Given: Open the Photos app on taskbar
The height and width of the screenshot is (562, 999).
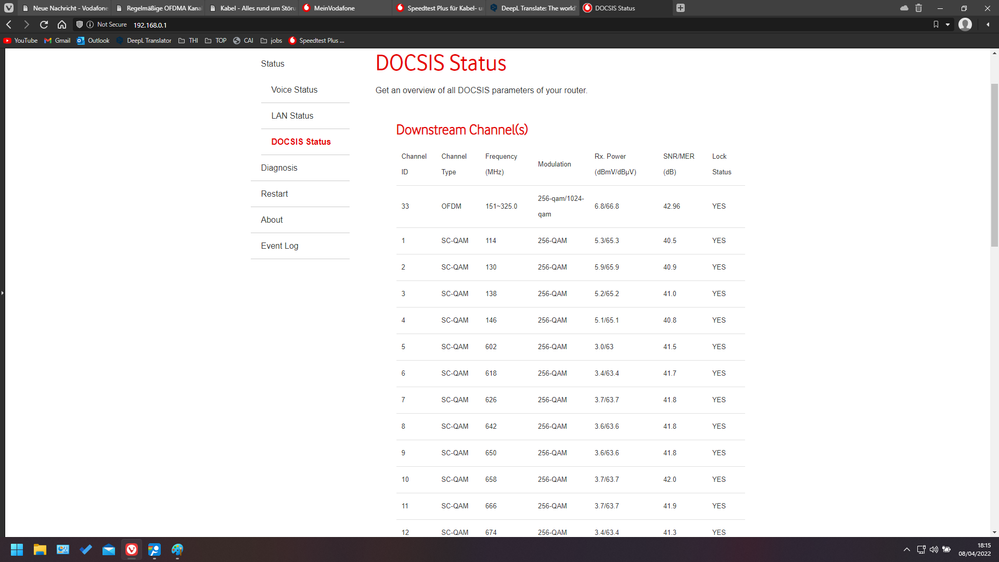Looking at the screenshot, I should click(62, 549).
